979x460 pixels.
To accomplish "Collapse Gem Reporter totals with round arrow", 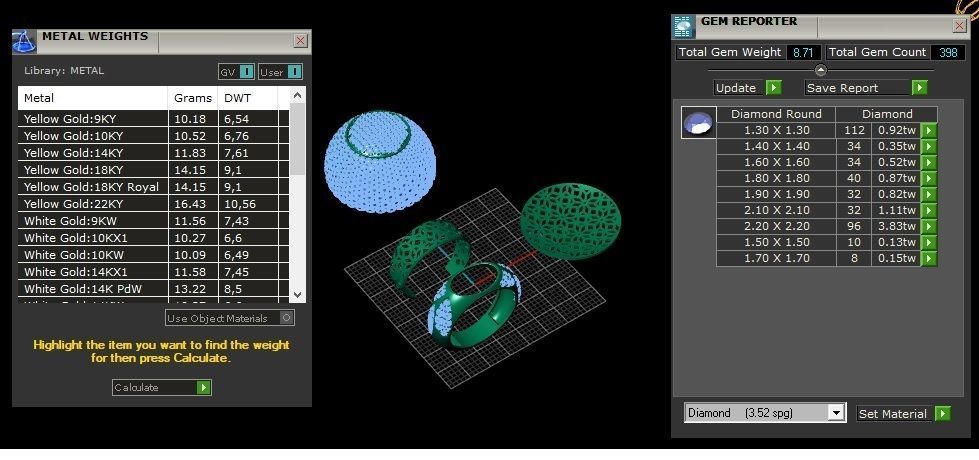I will pos(820,70).
